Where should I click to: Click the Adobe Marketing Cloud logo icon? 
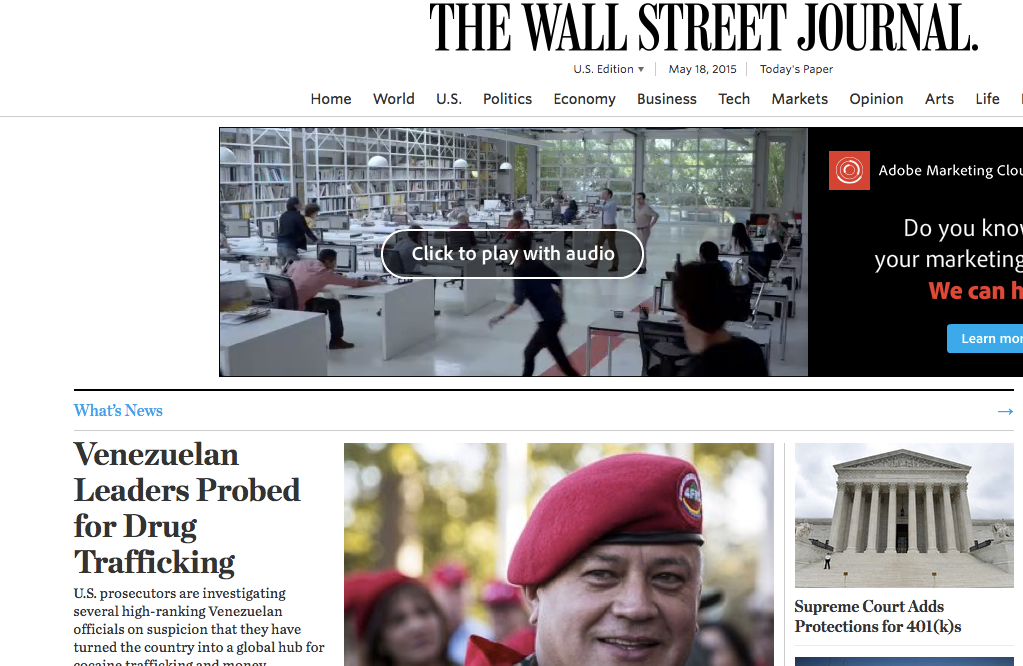(849, 170)
